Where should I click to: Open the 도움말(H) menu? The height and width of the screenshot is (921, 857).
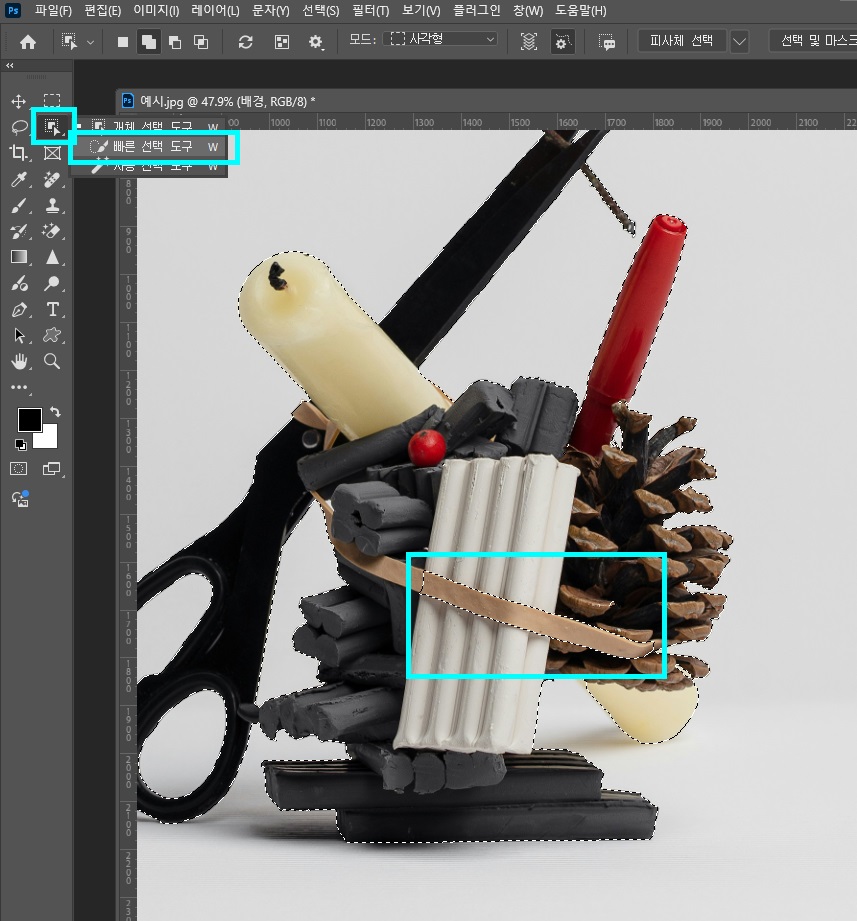581,11
